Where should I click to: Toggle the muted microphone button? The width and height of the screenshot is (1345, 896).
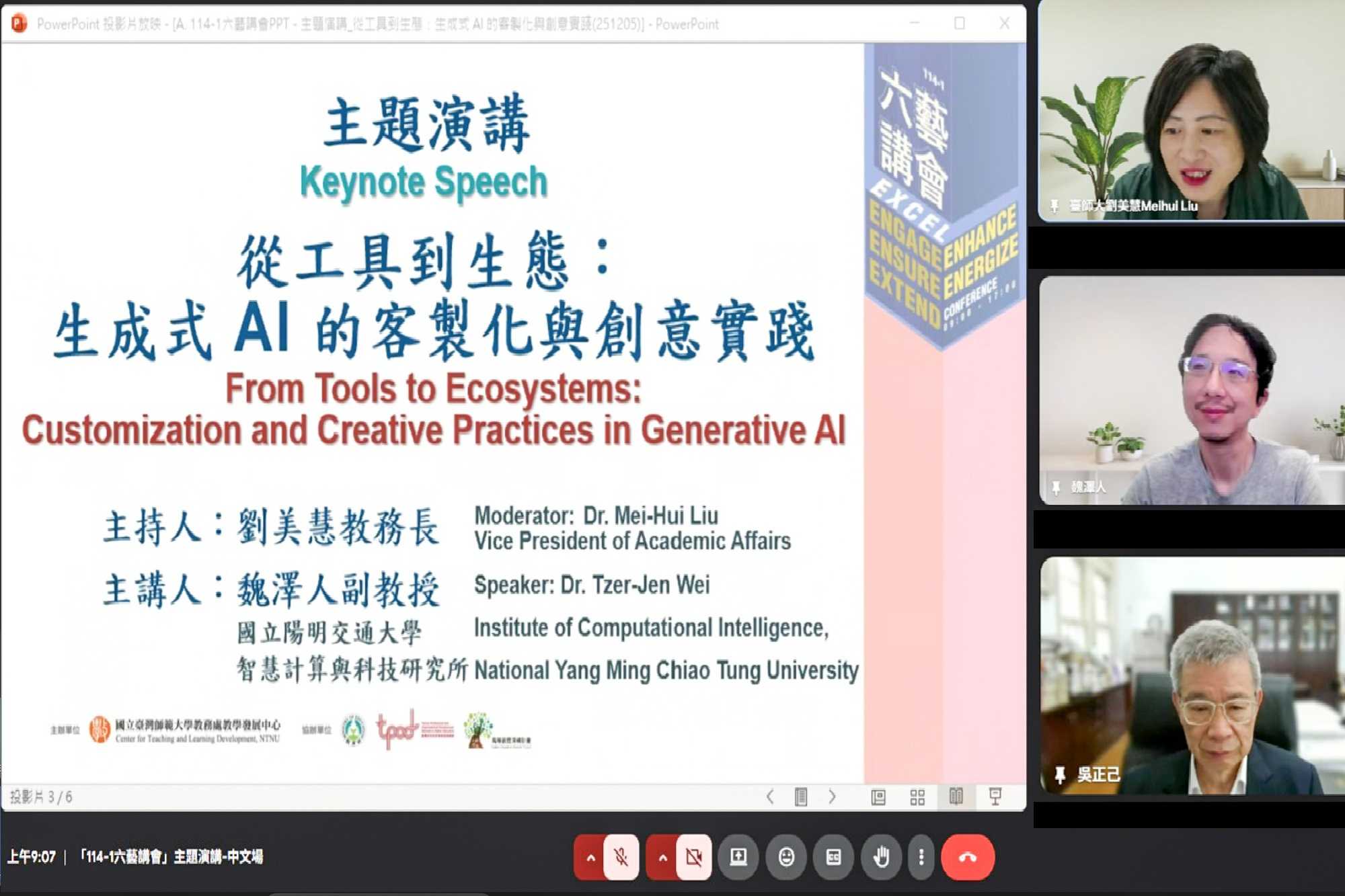click(621, 857)
